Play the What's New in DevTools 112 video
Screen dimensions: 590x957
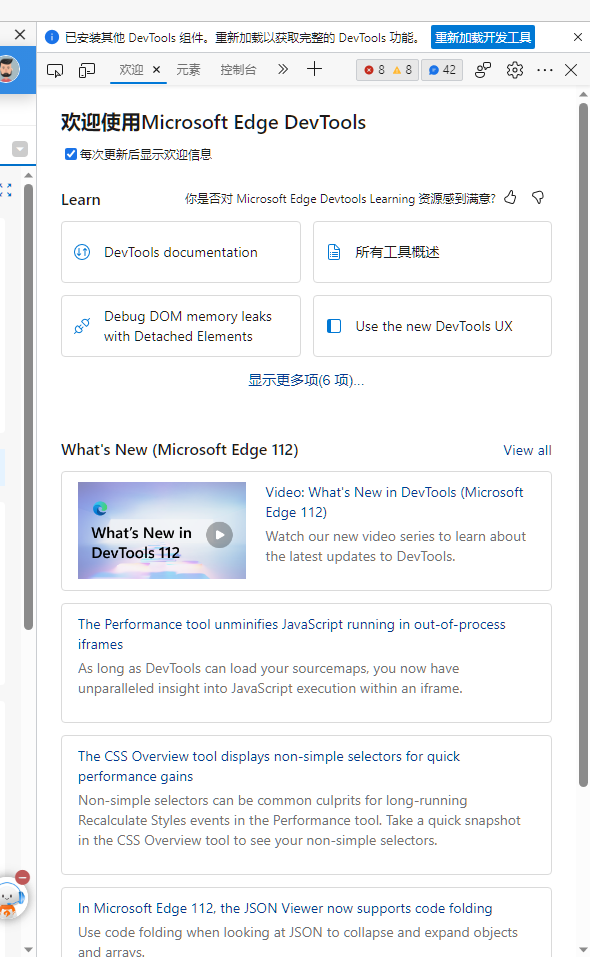pyautogui.click(x=220, y=535)
